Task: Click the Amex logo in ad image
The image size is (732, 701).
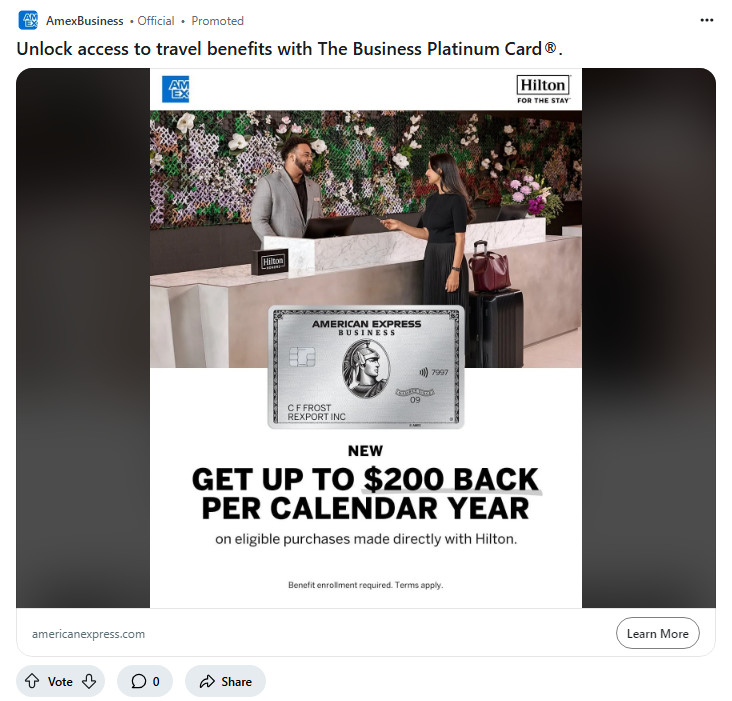Action: click(x=175, y=89)
